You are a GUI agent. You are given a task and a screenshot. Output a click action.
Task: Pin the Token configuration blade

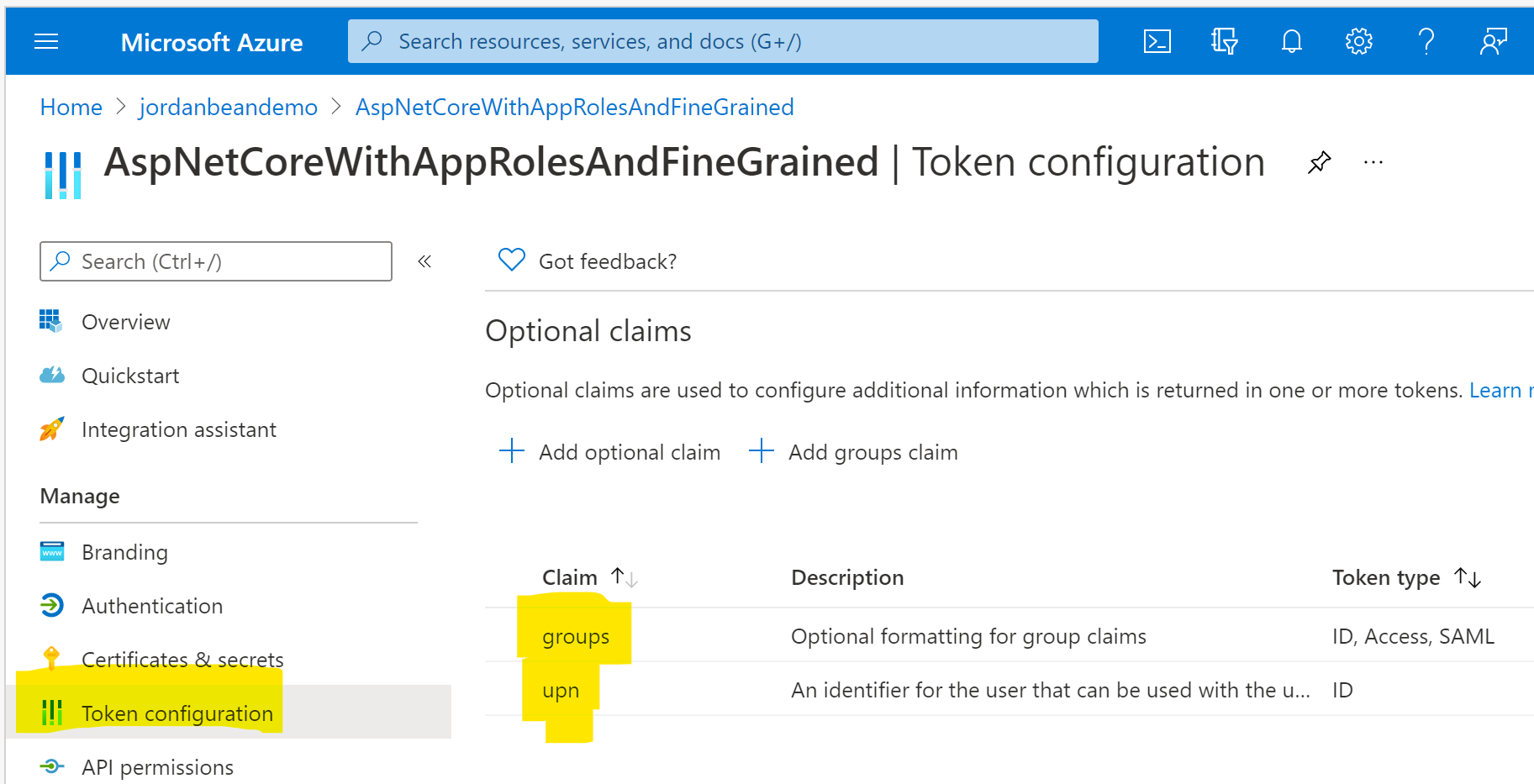(1320, 162)
